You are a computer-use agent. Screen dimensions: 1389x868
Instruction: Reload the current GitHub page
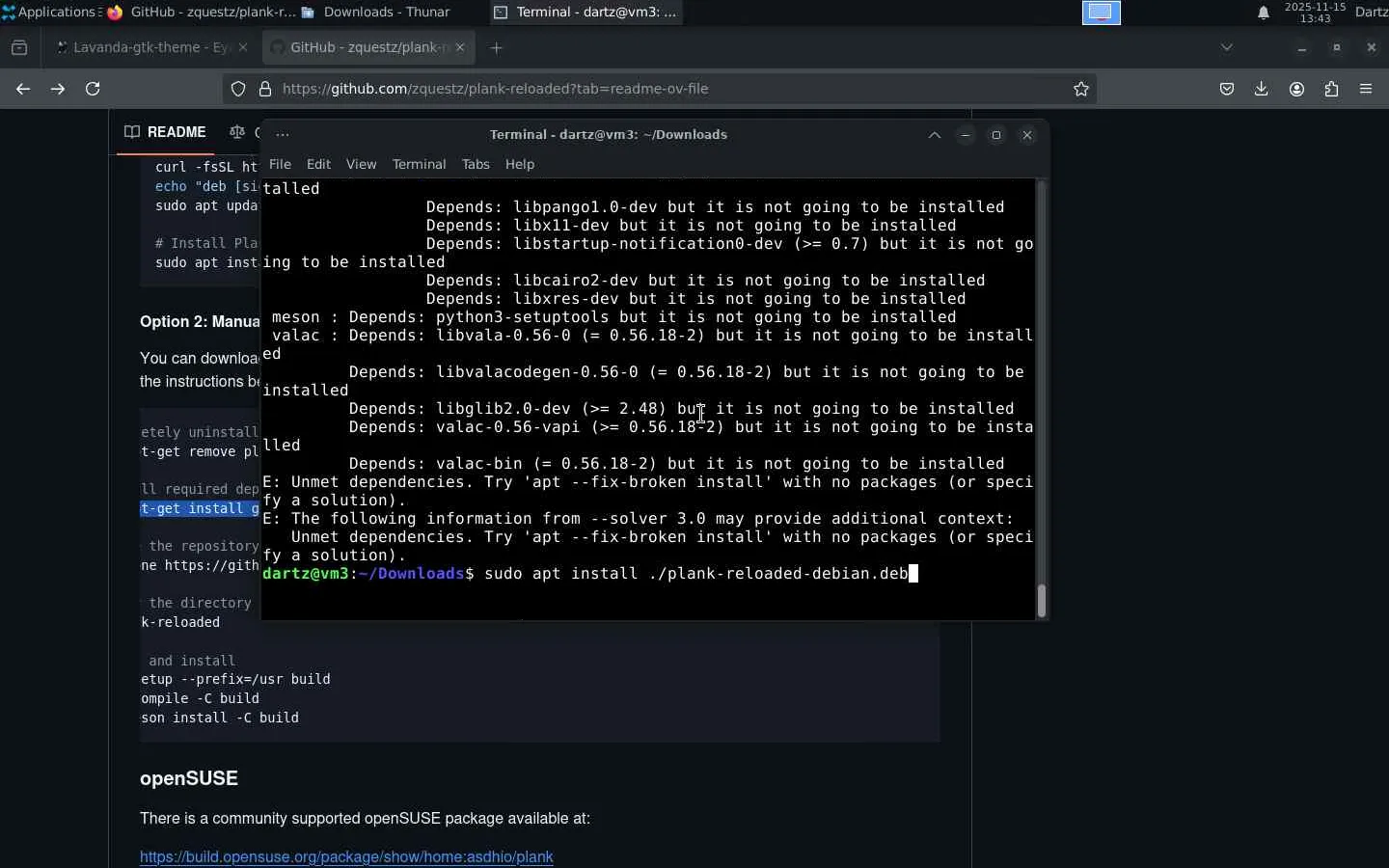93,89
